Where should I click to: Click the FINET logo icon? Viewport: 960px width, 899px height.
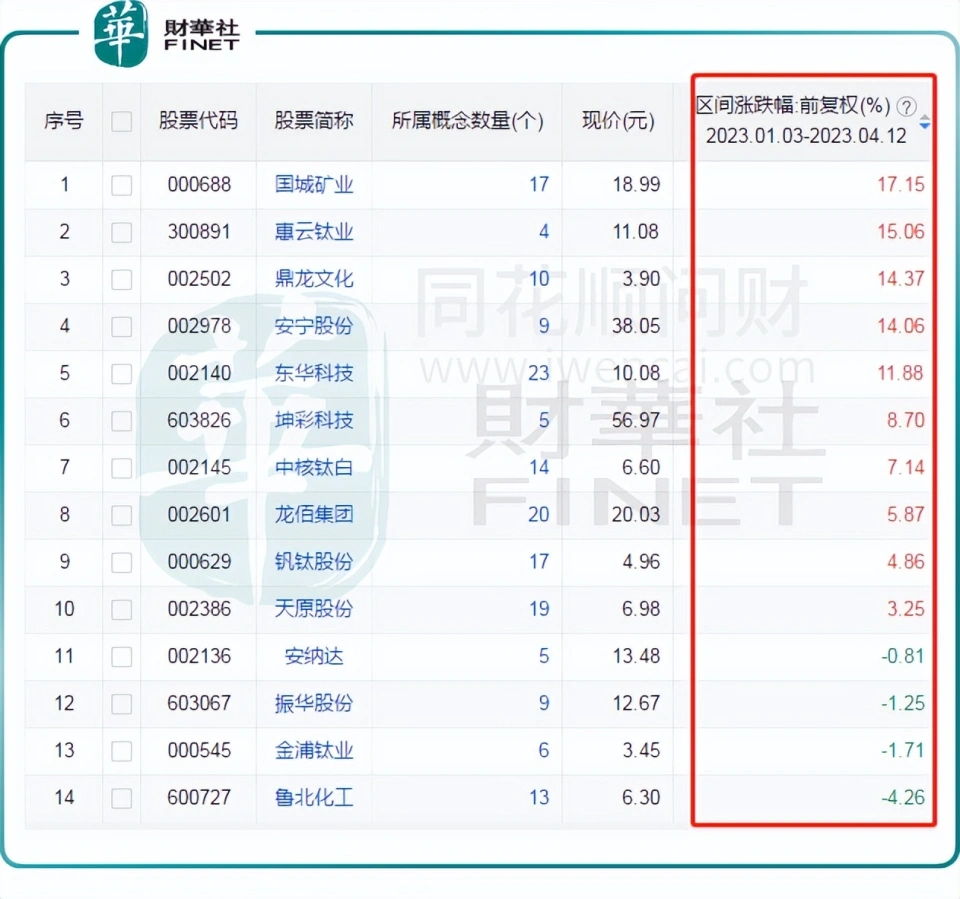pyautogui.click(x=121, y=33)
